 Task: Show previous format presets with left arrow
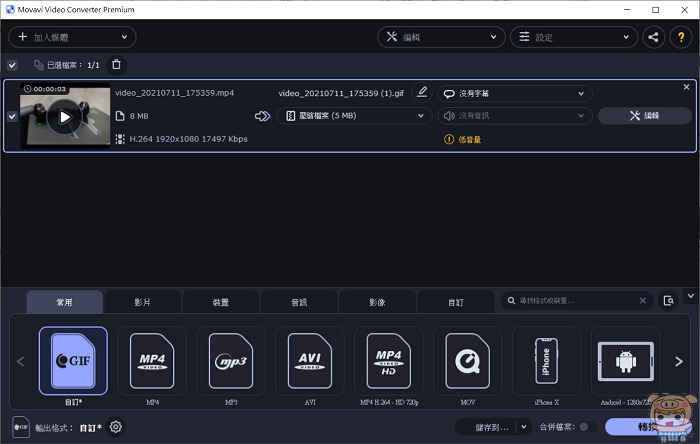[x=21, y=361]
